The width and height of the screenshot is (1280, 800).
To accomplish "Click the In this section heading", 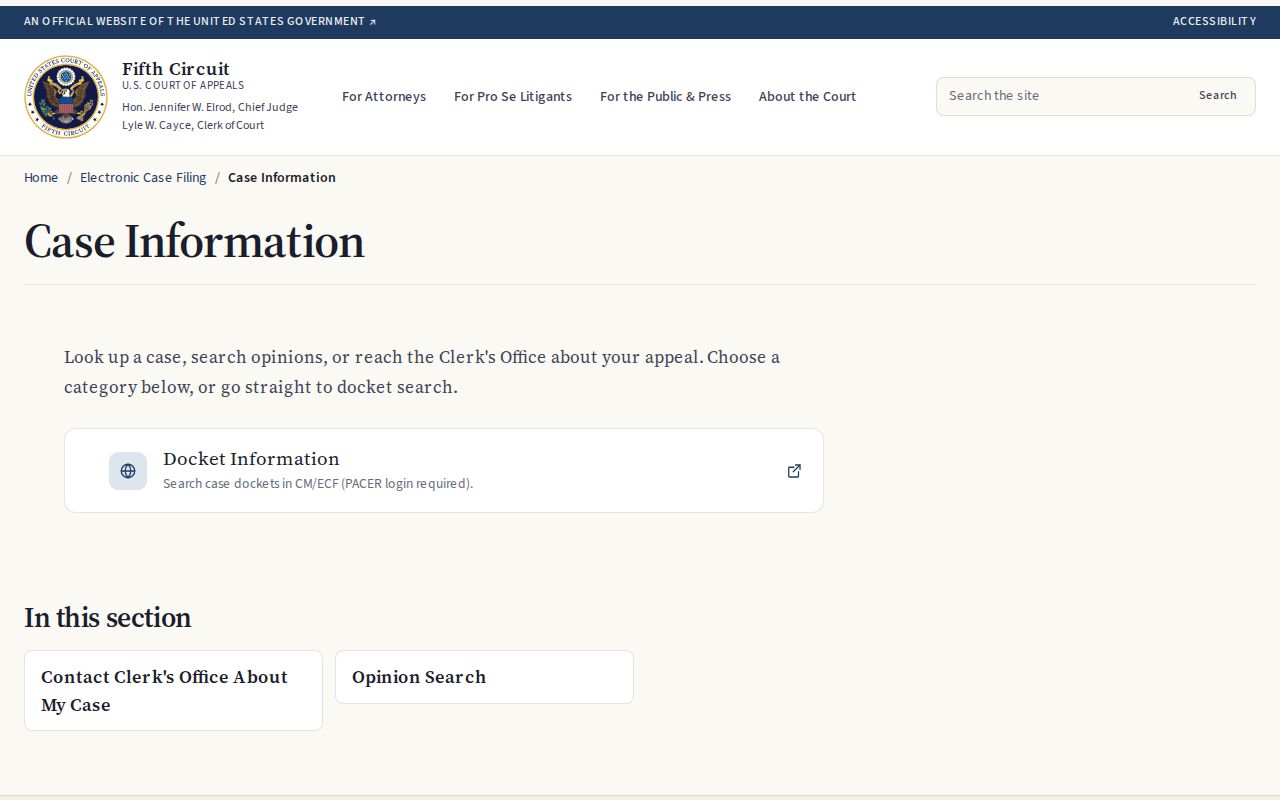I will (107, 618).
